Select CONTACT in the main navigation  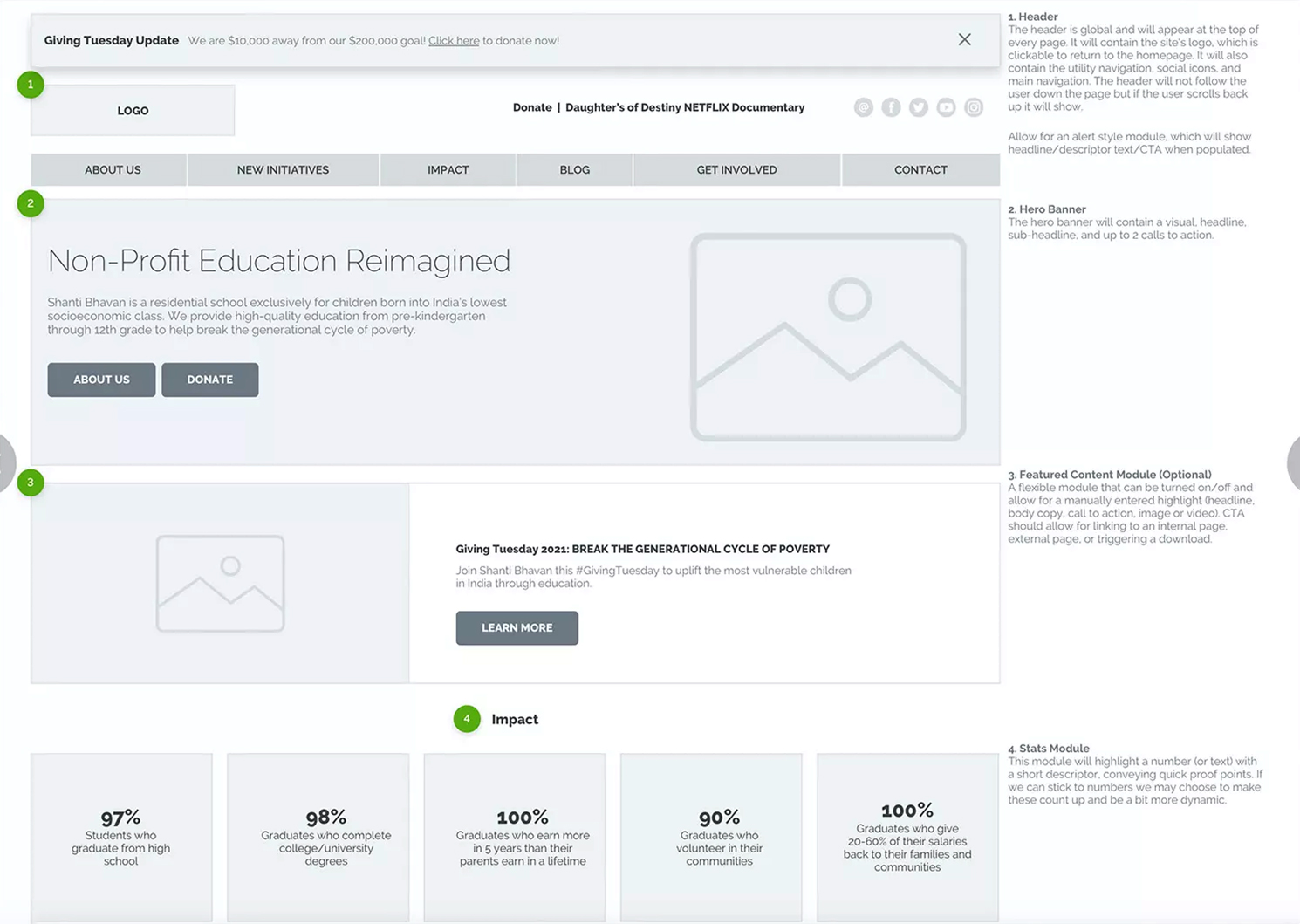tap(920, 170)
